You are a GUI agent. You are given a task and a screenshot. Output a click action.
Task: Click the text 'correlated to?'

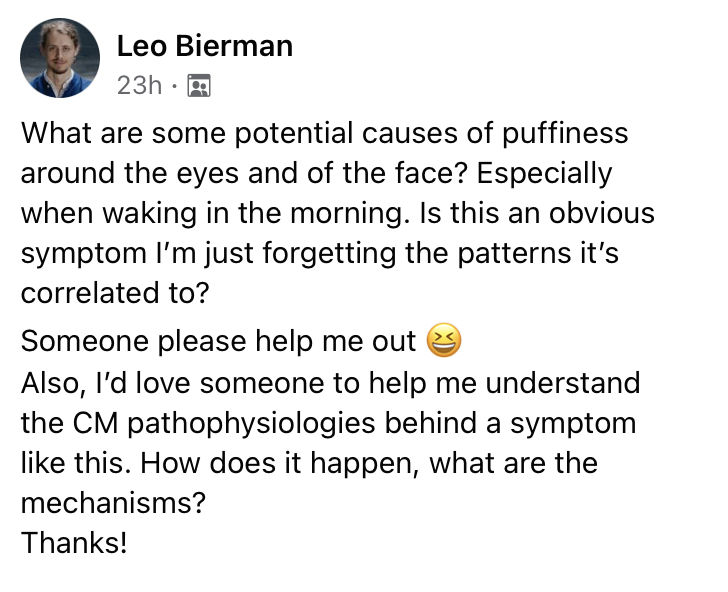116,293
